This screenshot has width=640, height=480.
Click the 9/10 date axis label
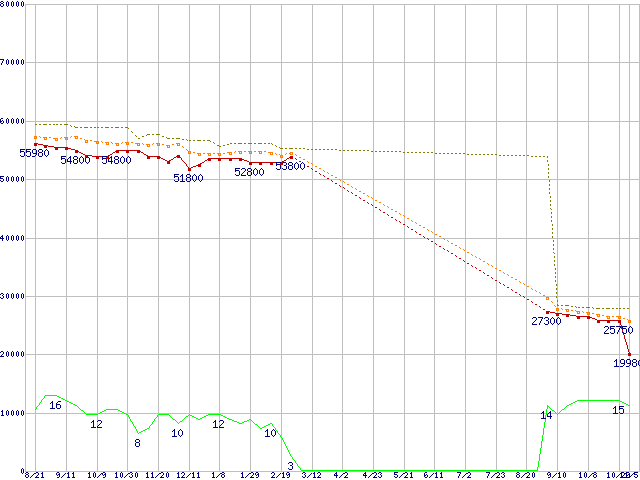click(555, 475)
